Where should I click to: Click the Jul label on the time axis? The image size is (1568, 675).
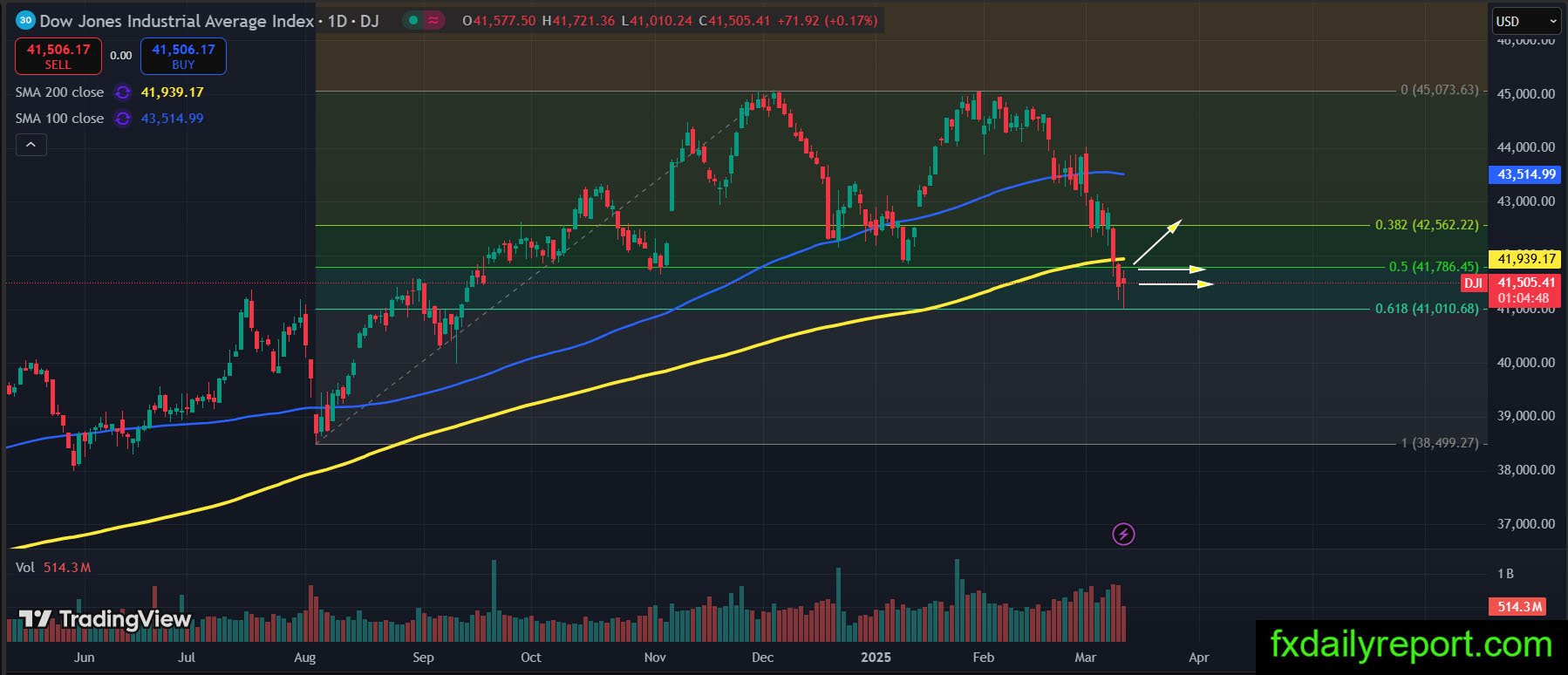click(x=187, y=658)
